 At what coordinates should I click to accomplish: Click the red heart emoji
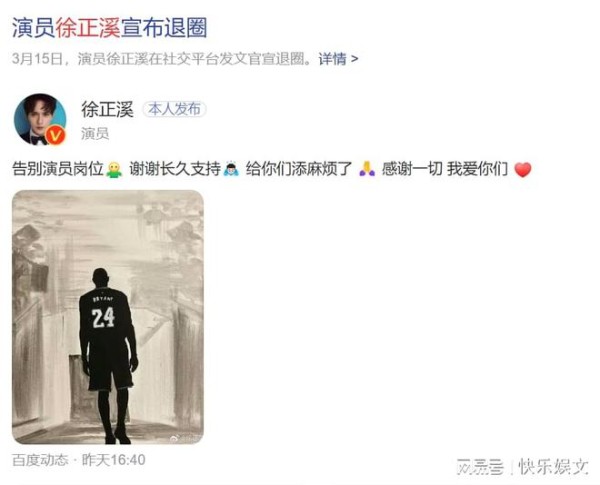click(x=523, y=170)
